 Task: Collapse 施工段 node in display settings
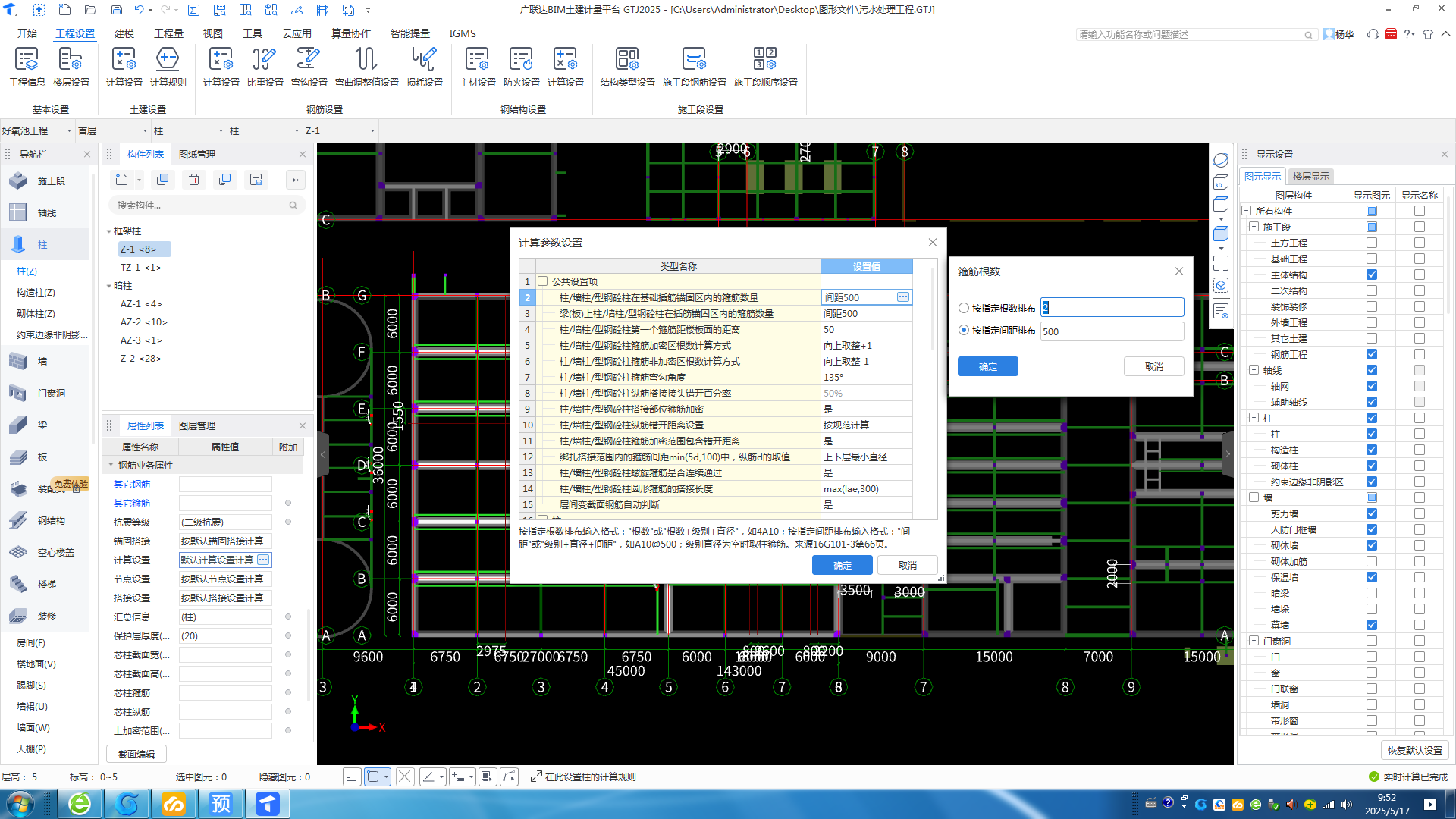1254,227
